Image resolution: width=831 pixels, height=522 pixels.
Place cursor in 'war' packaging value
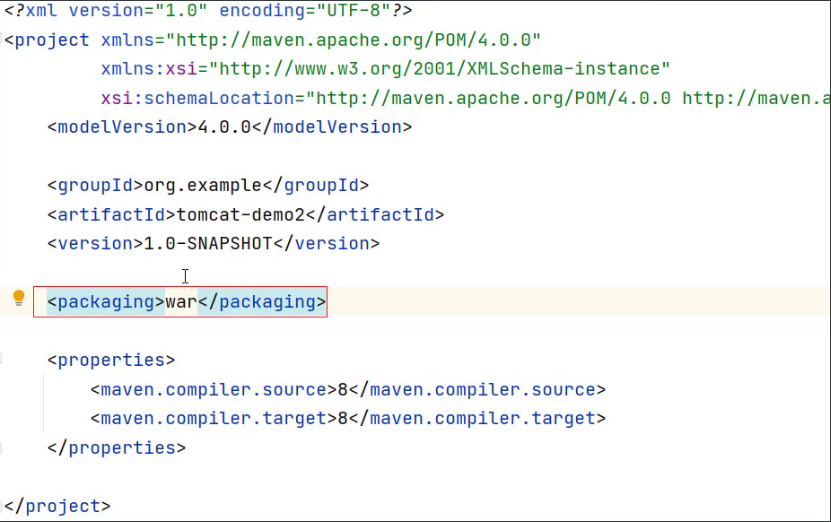pyautogui.click(x=181, y=302)
